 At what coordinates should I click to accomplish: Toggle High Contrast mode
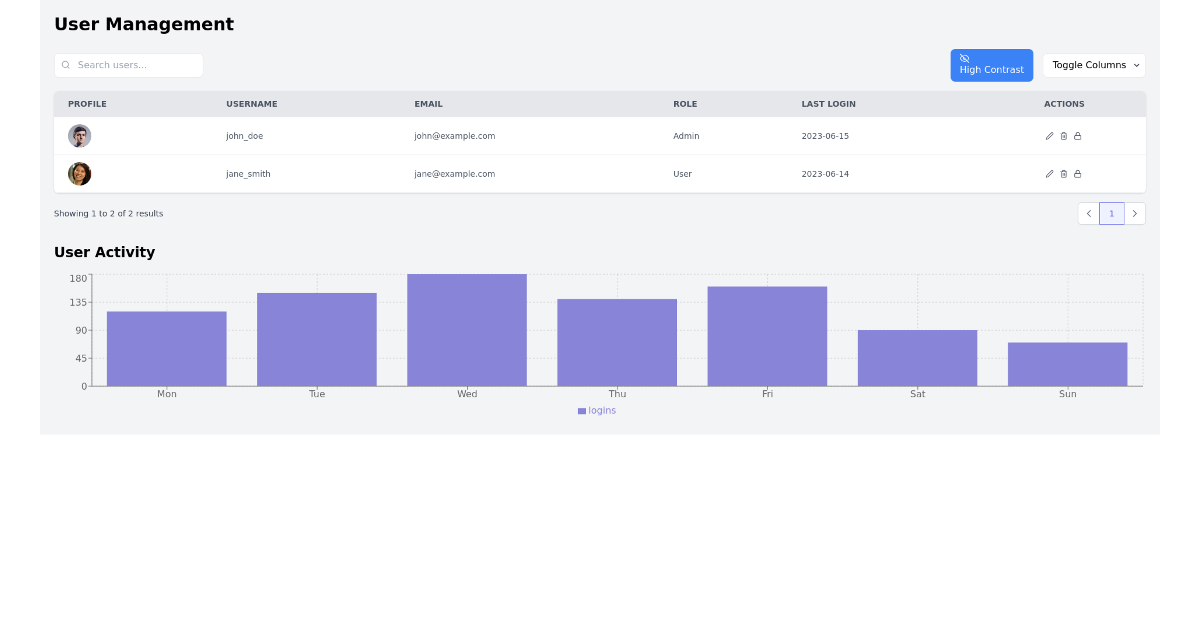(x=991, y=65)
